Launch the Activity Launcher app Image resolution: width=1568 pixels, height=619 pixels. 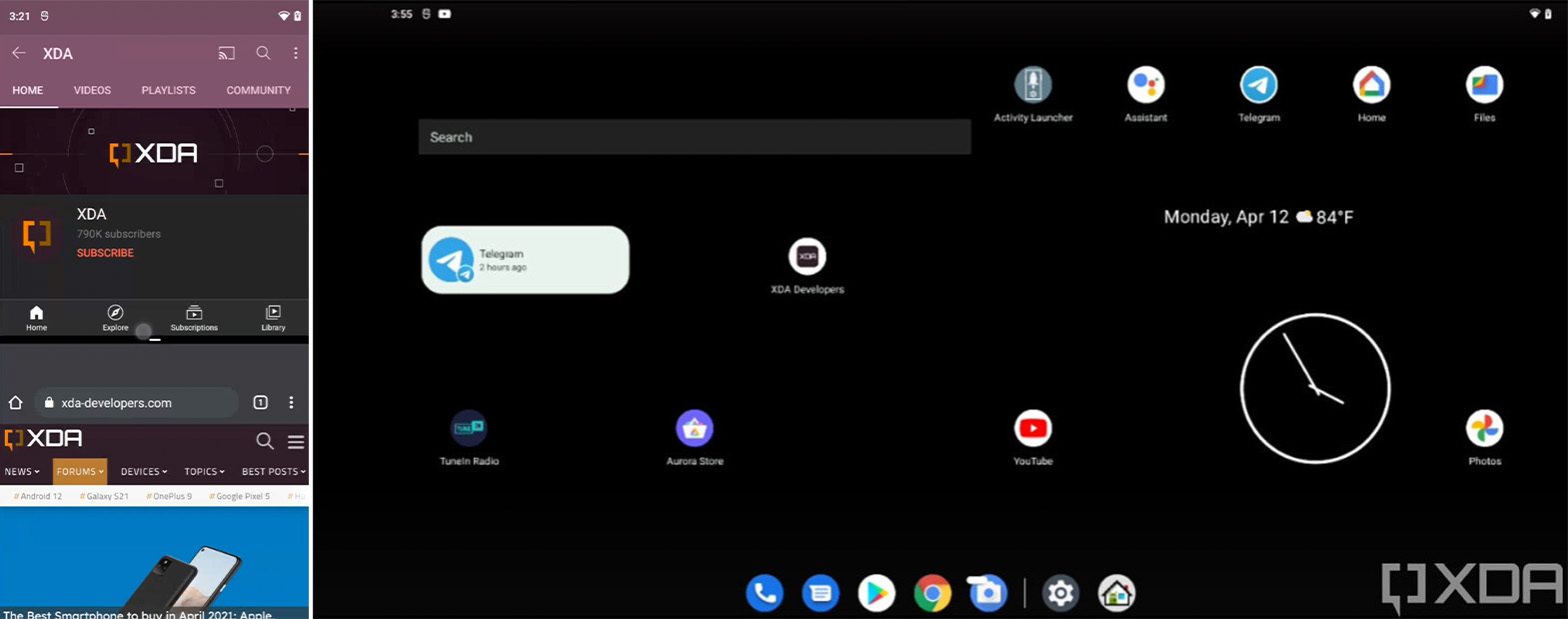(1032, 95)
